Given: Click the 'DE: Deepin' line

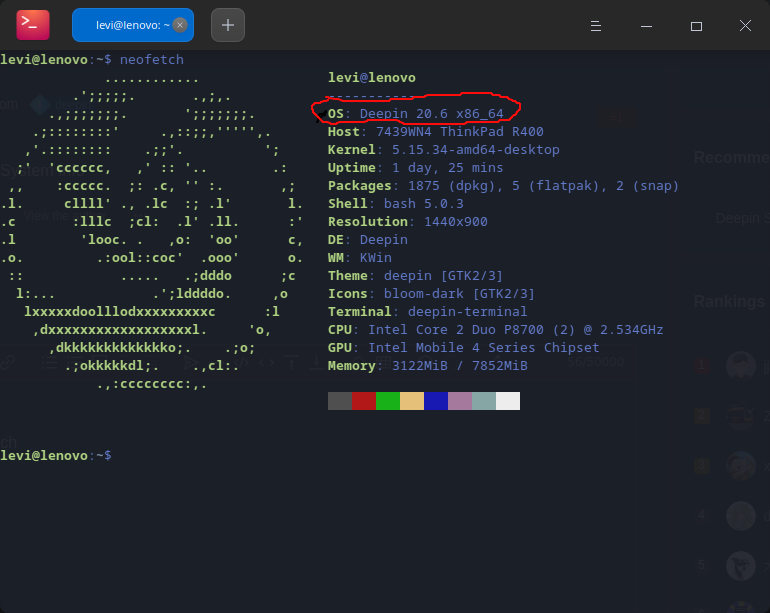Looking at the screenshot, I should (x=368, y=240).
